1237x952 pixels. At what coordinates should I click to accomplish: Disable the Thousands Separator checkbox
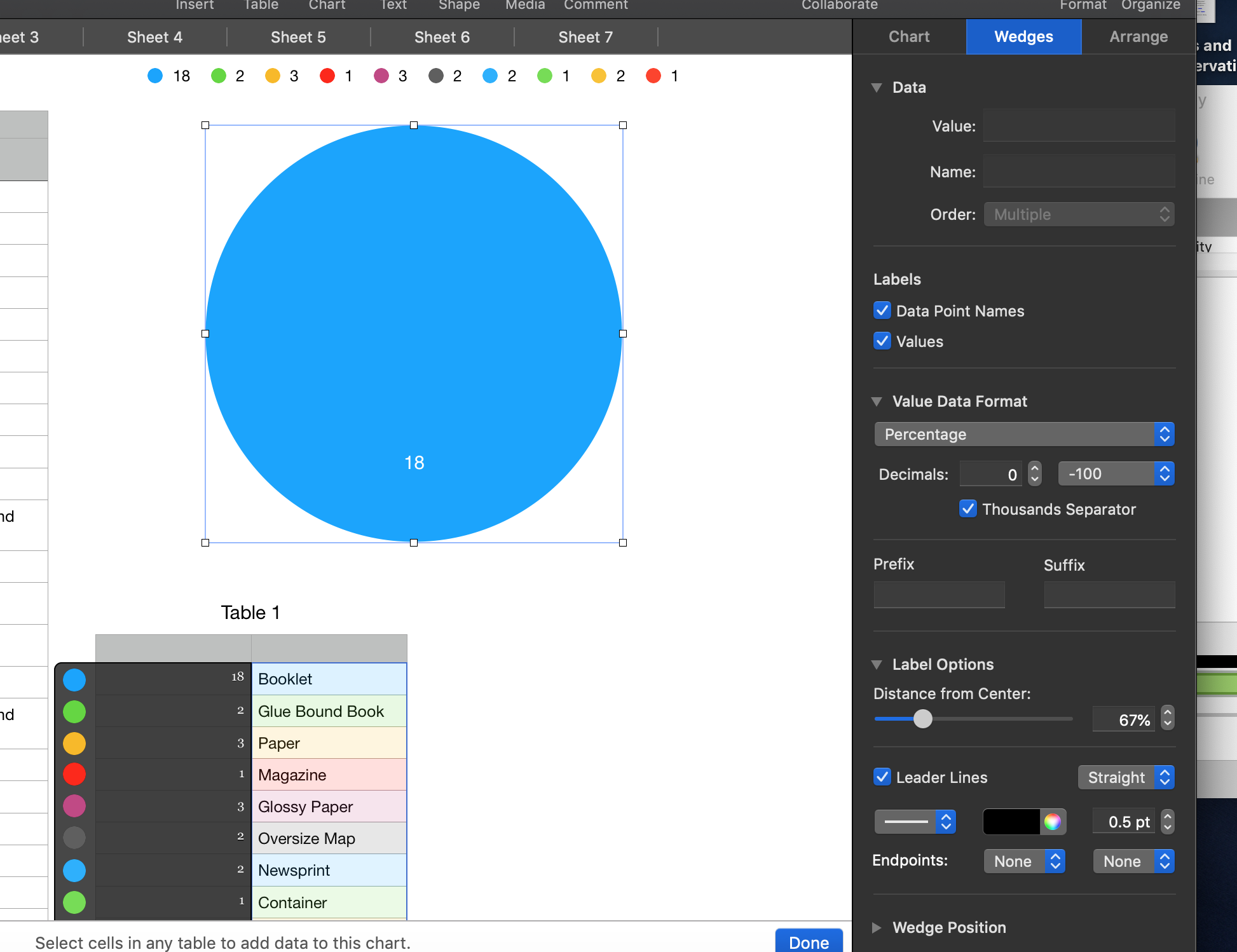967,508
